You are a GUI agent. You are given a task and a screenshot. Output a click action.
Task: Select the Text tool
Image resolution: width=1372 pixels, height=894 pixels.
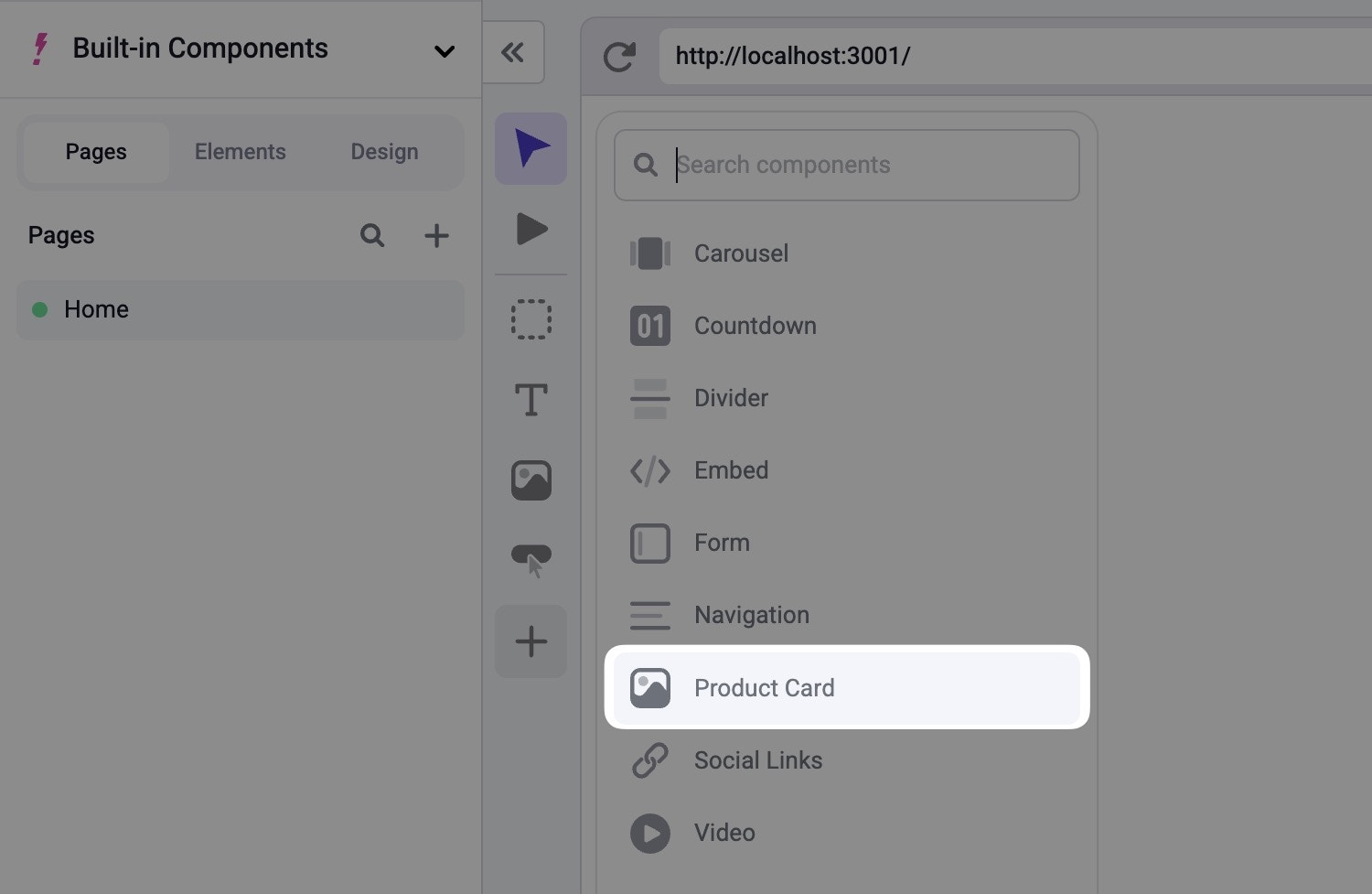[531, 399]
